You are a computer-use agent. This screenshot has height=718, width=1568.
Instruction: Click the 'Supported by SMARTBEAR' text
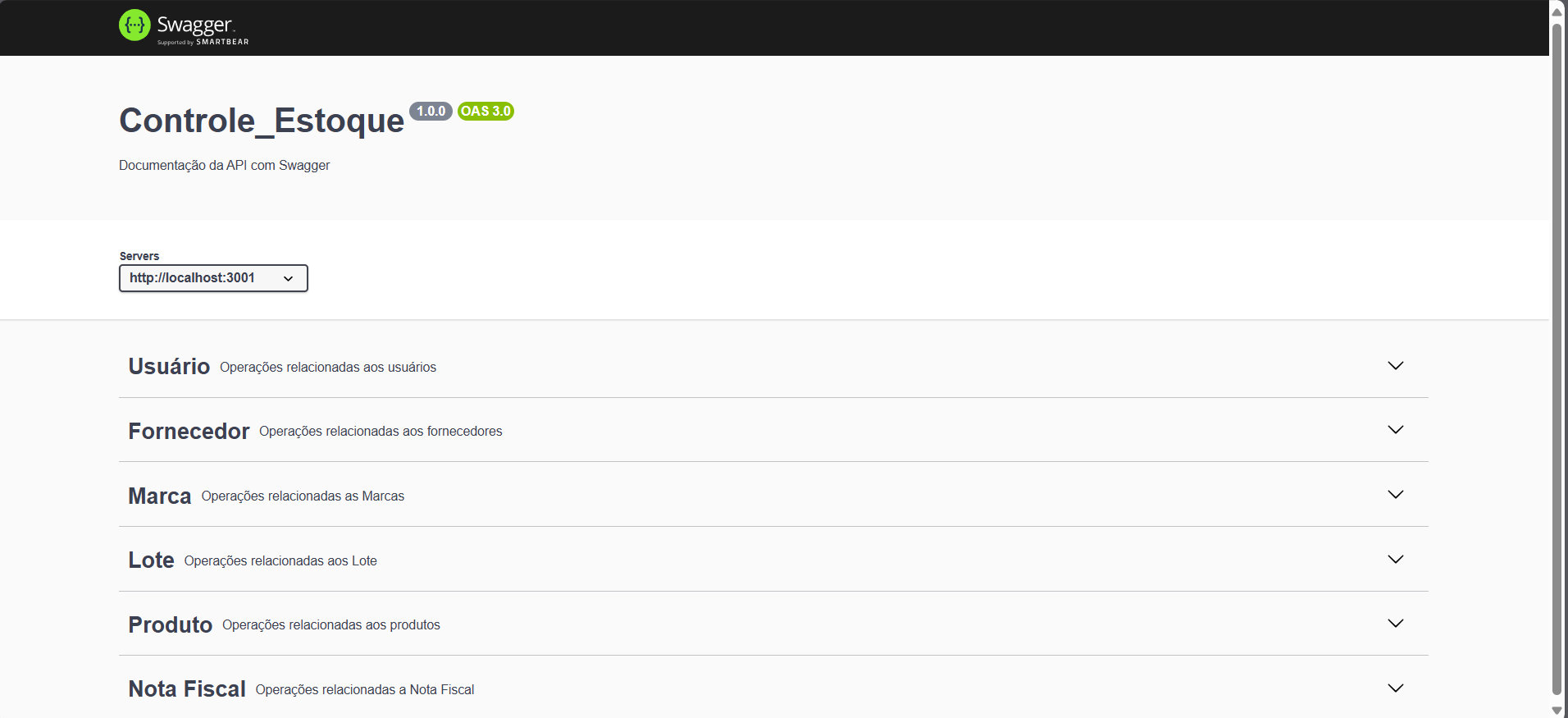(203, 42)
